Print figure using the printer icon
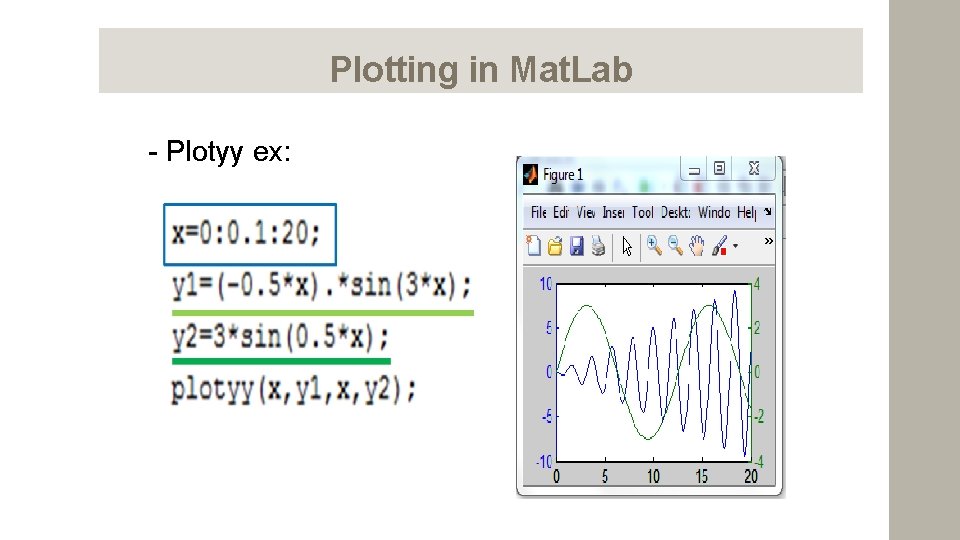960x540 pixels. (x=598, y=246)
